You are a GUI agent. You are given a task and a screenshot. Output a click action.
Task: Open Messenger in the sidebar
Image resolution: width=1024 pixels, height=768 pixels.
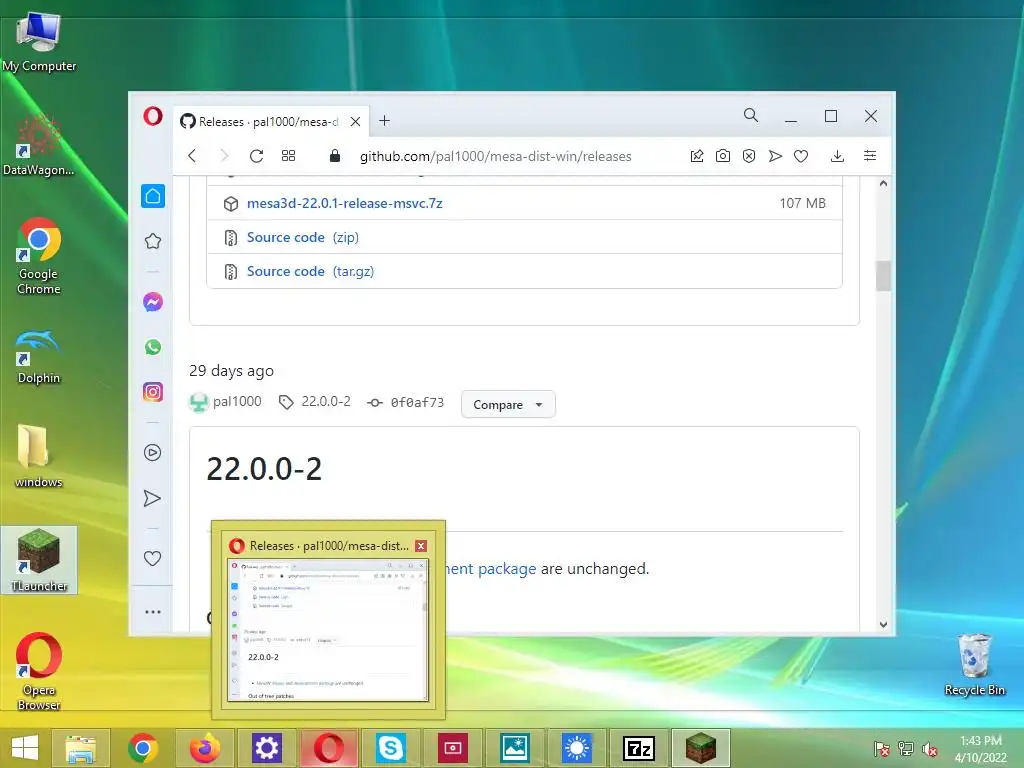point(153,302)
